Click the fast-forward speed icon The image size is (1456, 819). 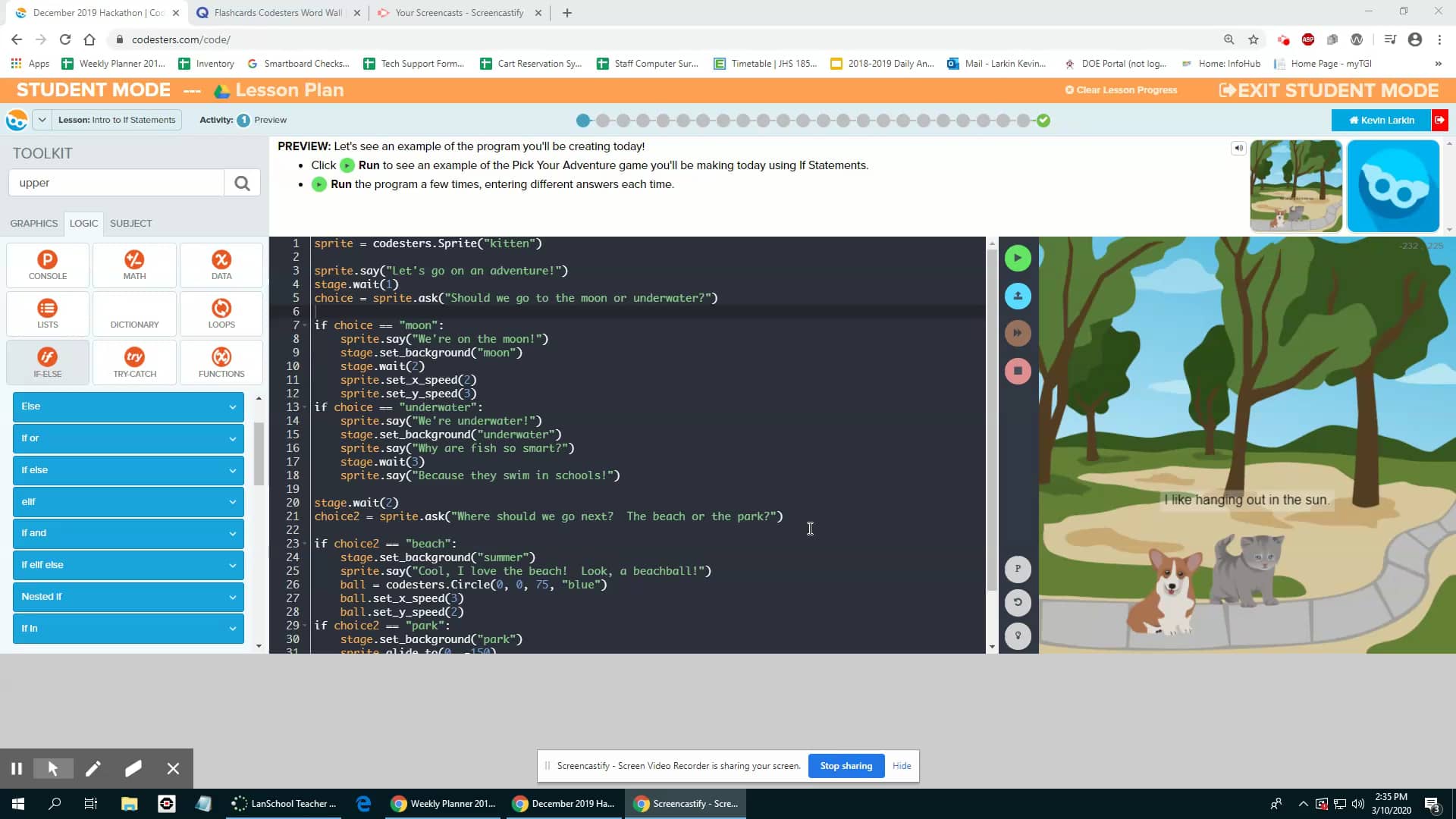point(1018,333)
